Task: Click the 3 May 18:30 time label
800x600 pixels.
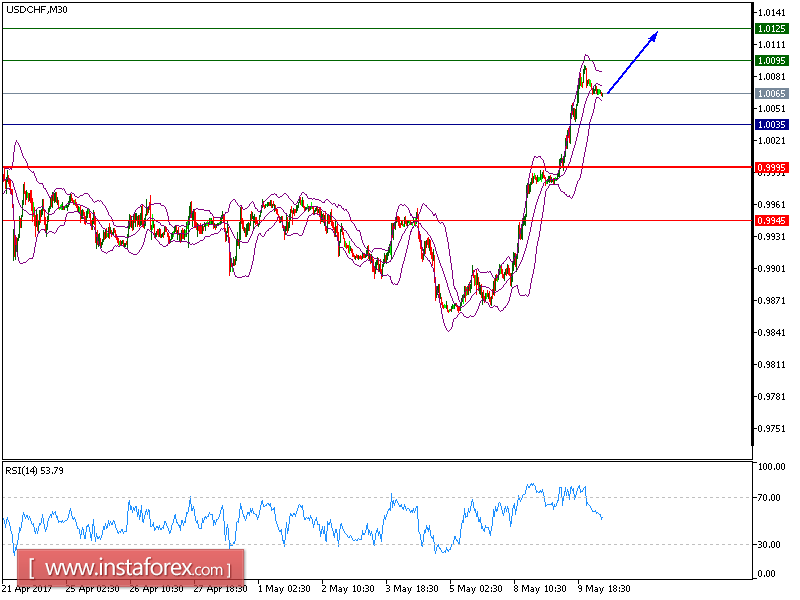Action: 412,589
